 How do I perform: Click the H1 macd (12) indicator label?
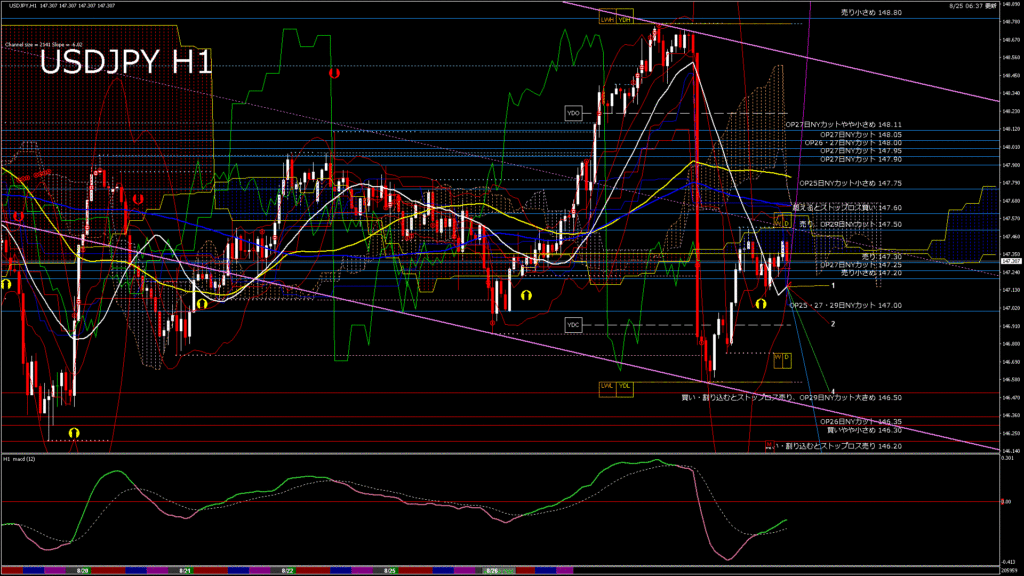(21, 459)
